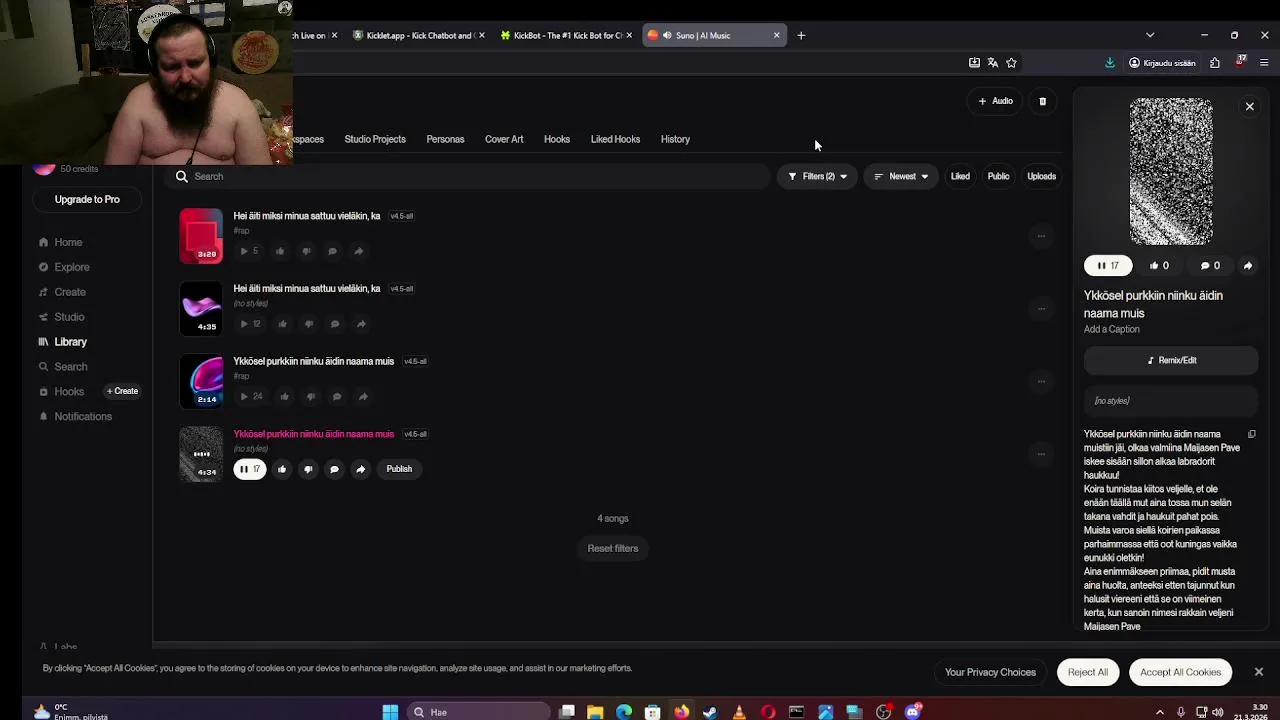Like the song in the details panel

[x=1159, y=266]
